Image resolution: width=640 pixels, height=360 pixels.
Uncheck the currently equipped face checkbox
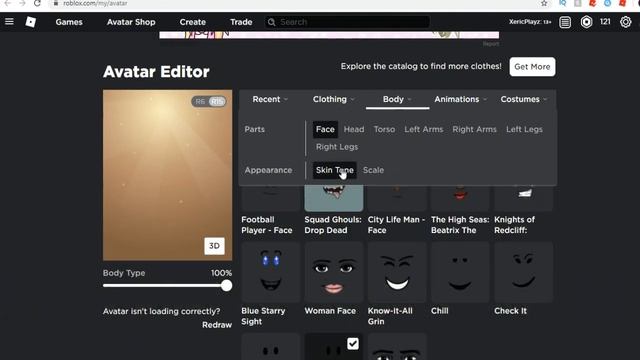tap(353, 344)
